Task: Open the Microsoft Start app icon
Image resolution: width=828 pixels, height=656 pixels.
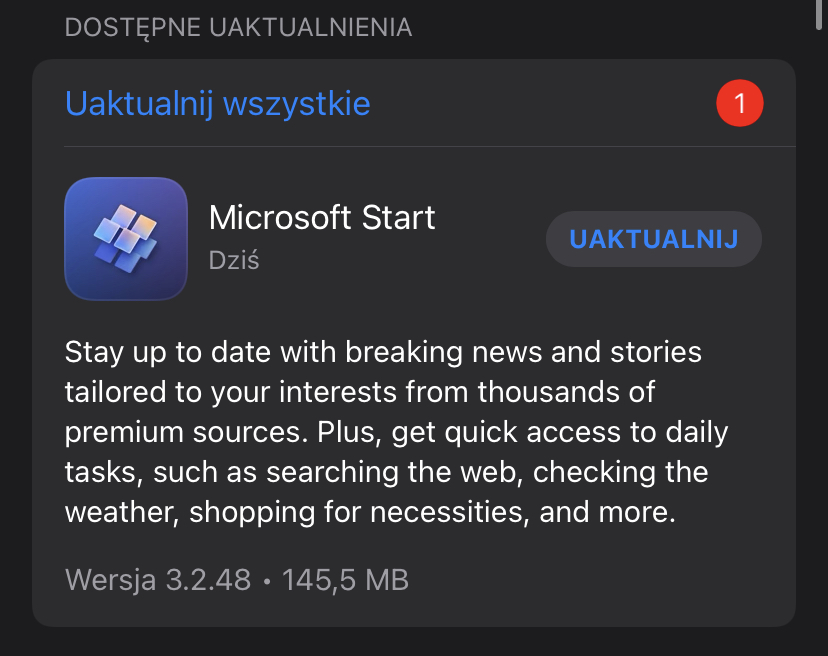Action: [x=126, y=239]
